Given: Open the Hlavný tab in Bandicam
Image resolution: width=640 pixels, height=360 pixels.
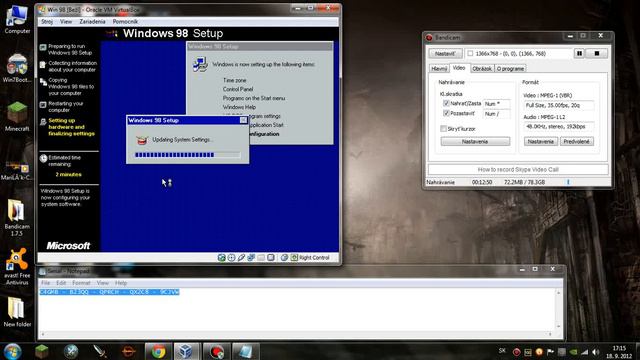Looking at the screenshot, I should 439,69.
